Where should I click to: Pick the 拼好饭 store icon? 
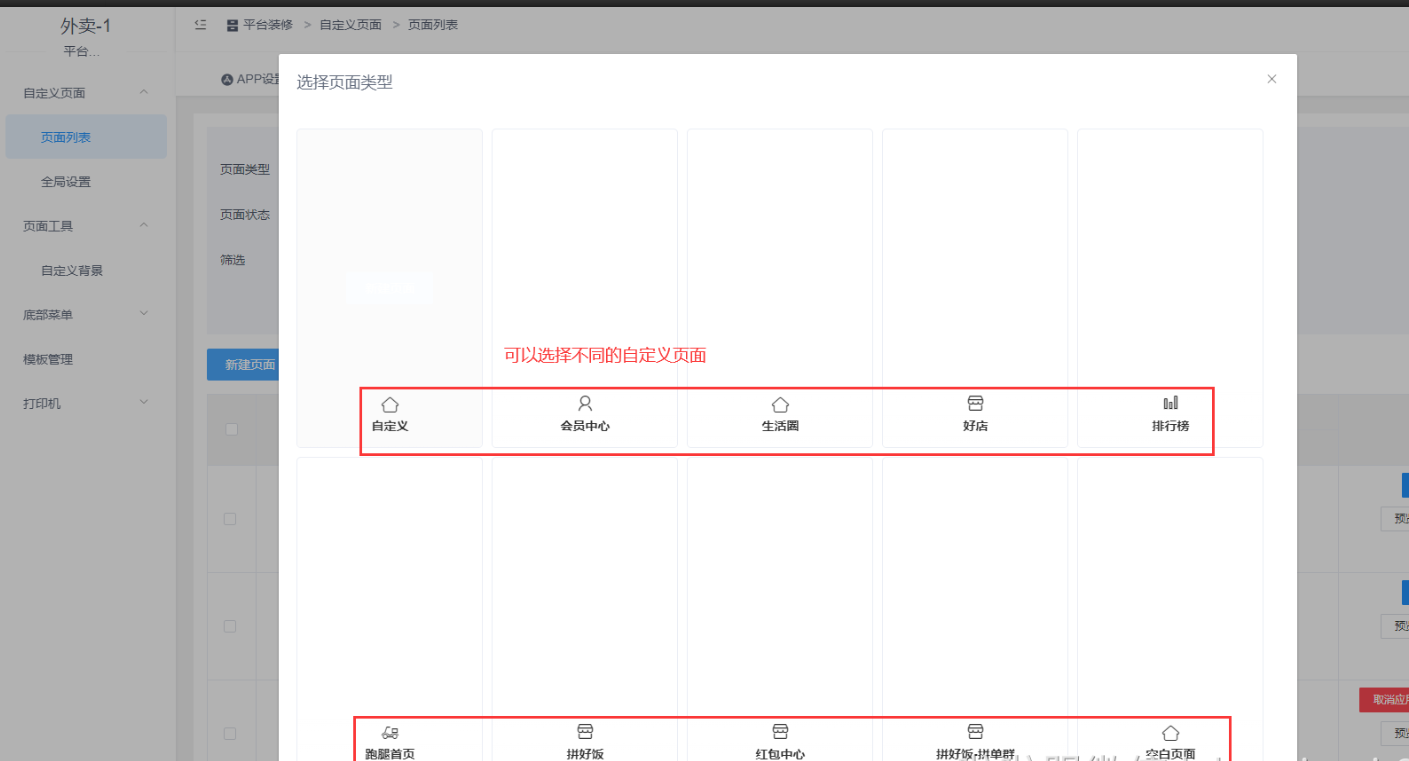click(x=585, y=732)
